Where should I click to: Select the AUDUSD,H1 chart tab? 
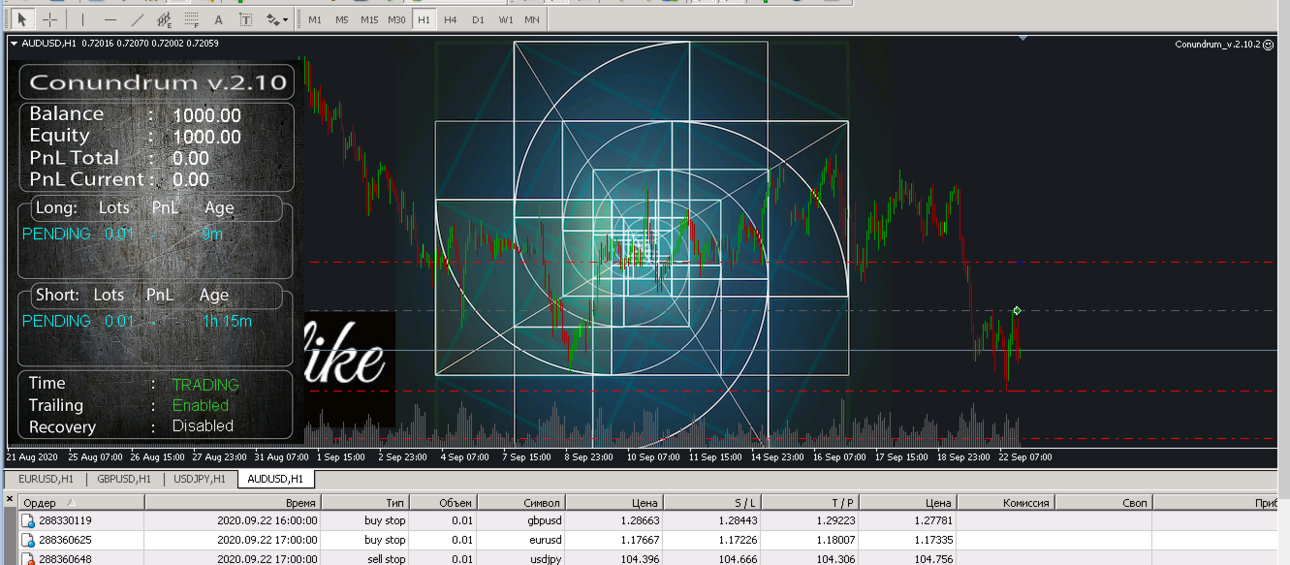coord(276,479)
